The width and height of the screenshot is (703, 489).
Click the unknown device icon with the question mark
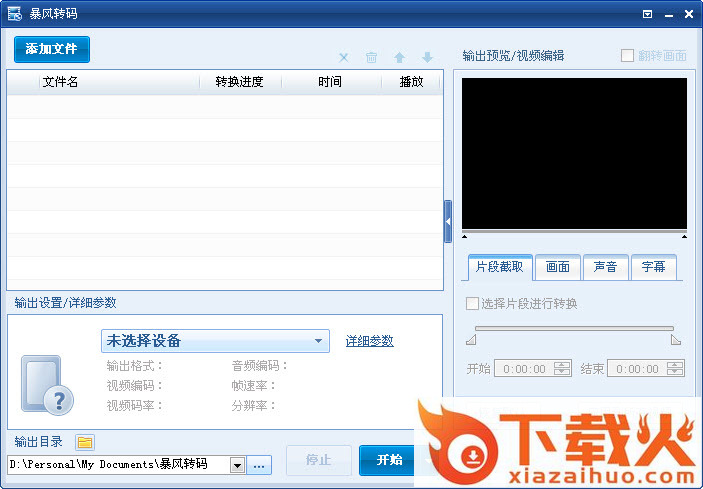click(47, 385)
